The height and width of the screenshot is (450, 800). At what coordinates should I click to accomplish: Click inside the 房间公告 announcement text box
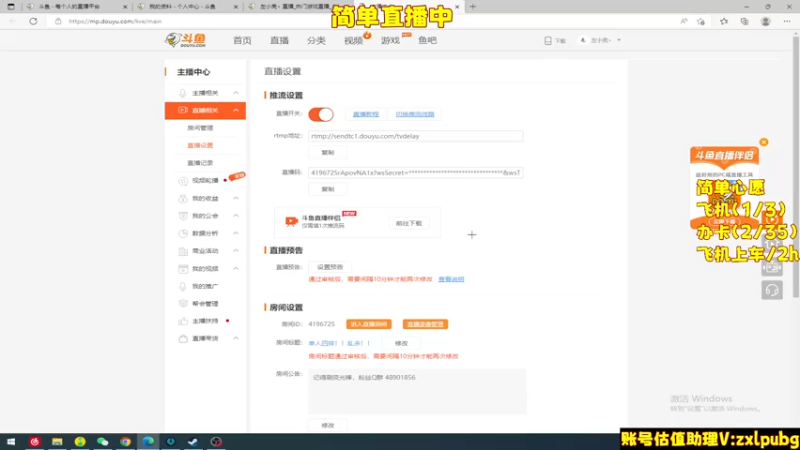coord(417,391)
